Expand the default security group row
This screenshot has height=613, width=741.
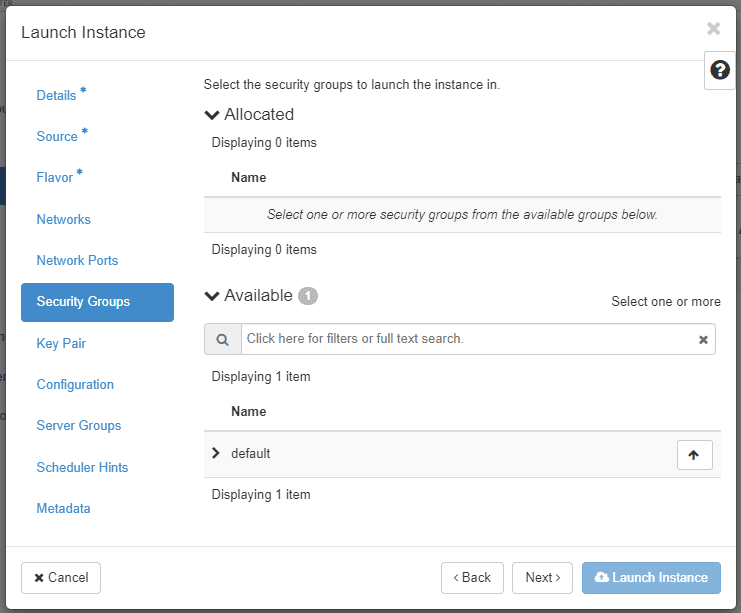[x=216, y=454]
